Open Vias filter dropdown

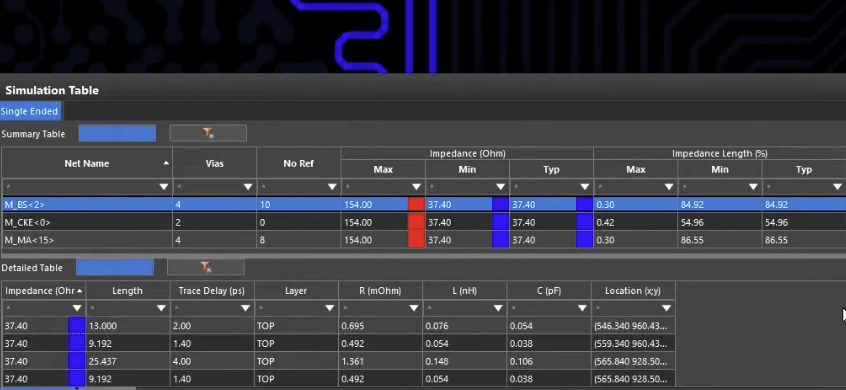248,187
